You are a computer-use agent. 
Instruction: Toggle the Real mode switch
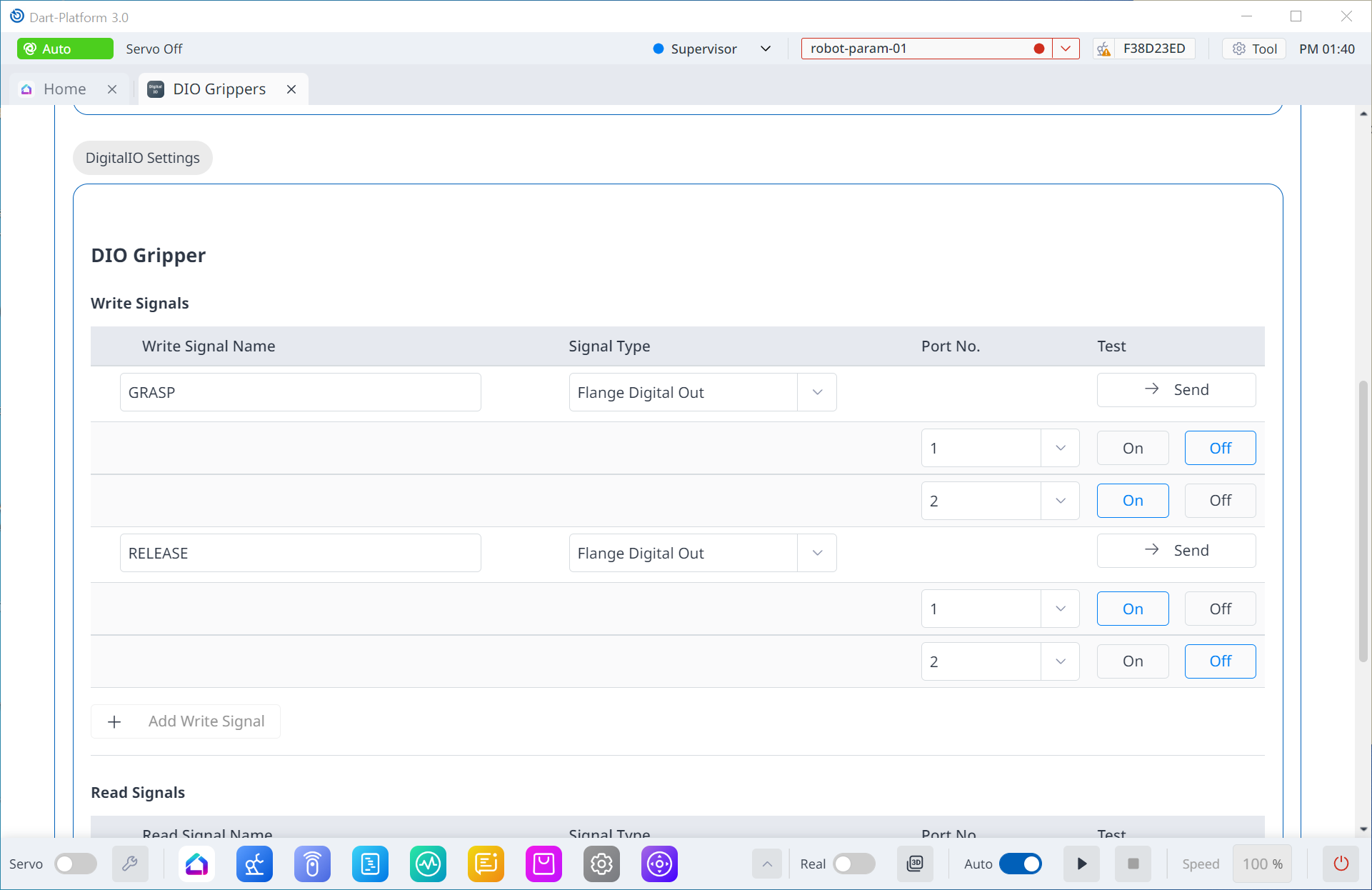click(x=853, y=864)
